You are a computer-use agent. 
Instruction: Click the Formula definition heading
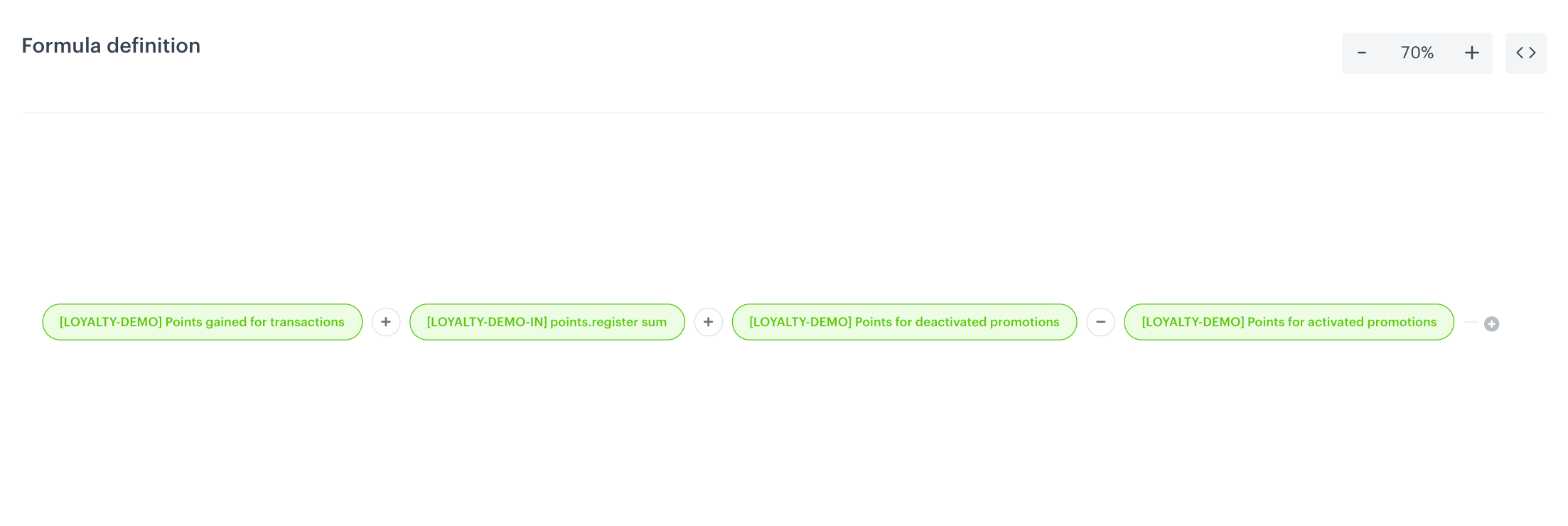coord(111,45)
